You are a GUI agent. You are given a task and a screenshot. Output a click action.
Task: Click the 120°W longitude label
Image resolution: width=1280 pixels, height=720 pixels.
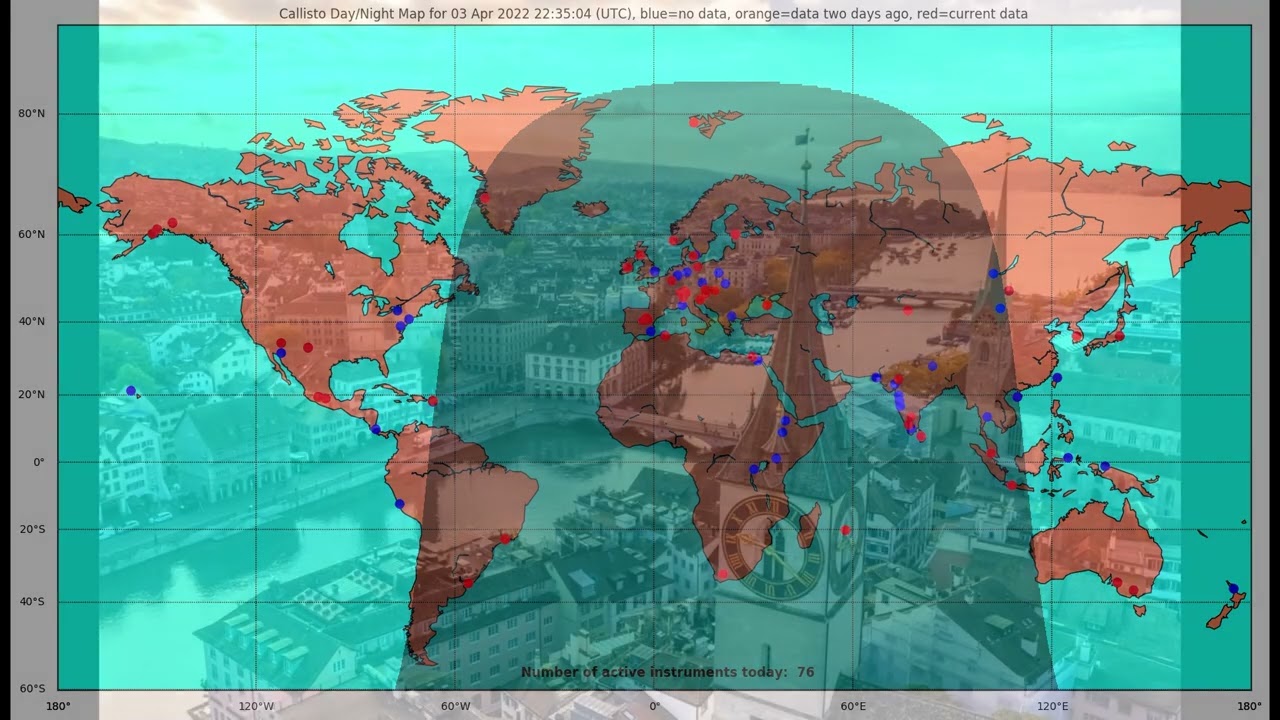pyautogui.click(x=256, y=706)
